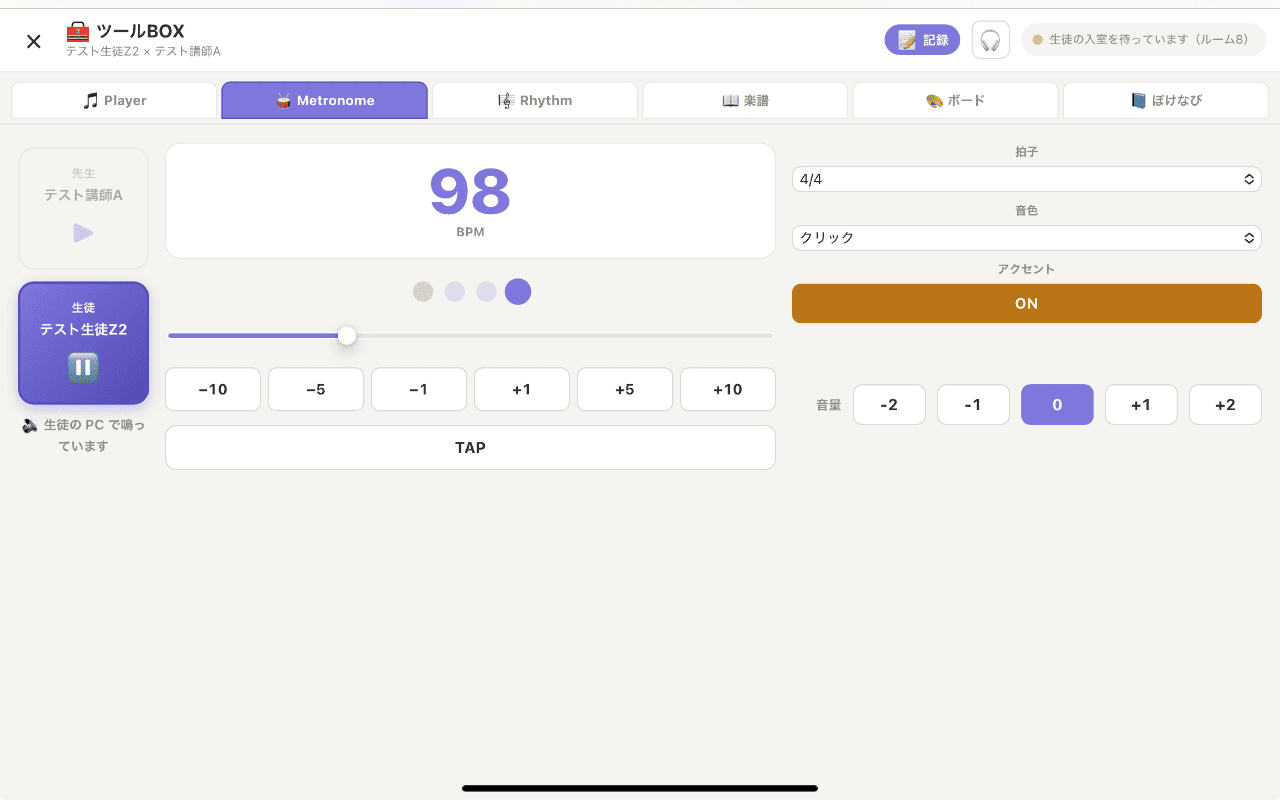Tap the TAP tempo button
Image resolution: width=1280 pixels, height=800 pixels.
click(x=470, y=447)
